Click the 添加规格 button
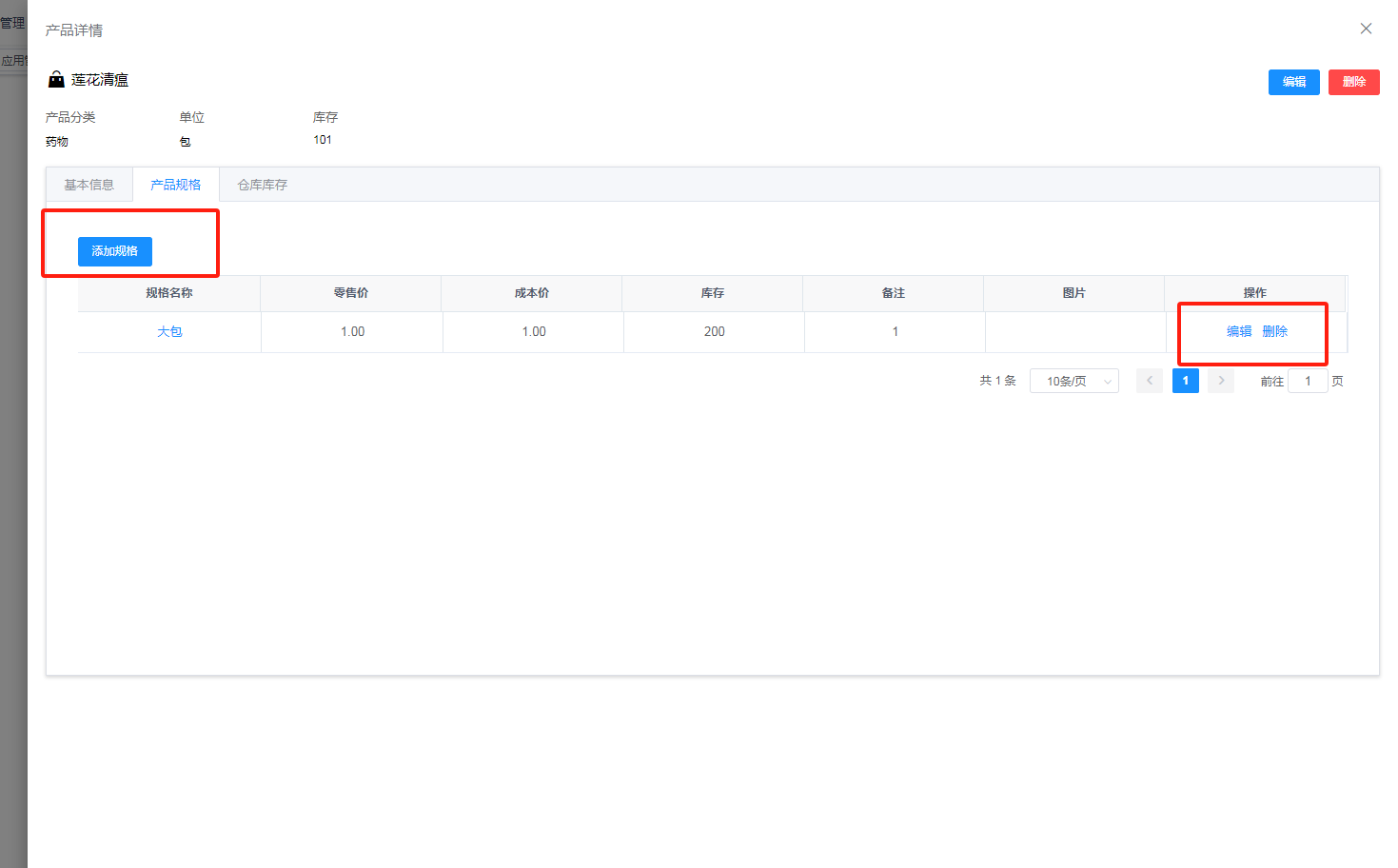1398x868 pixels. tap(114, 251)
